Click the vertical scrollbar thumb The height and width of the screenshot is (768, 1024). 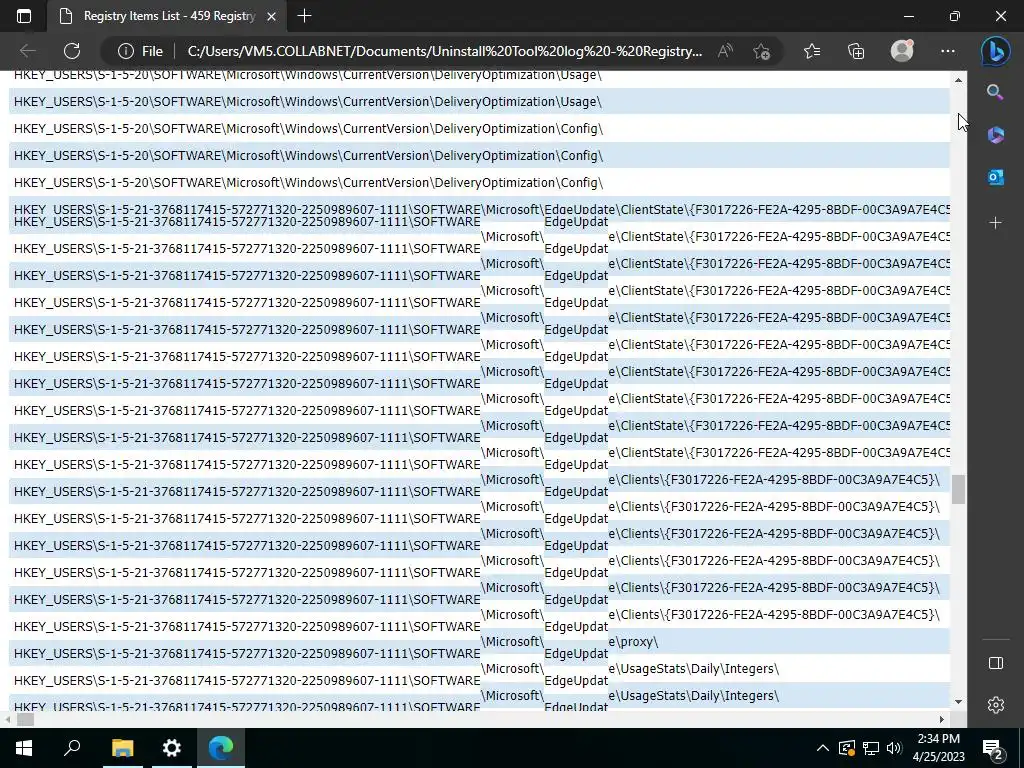click(x=958, y=490)
